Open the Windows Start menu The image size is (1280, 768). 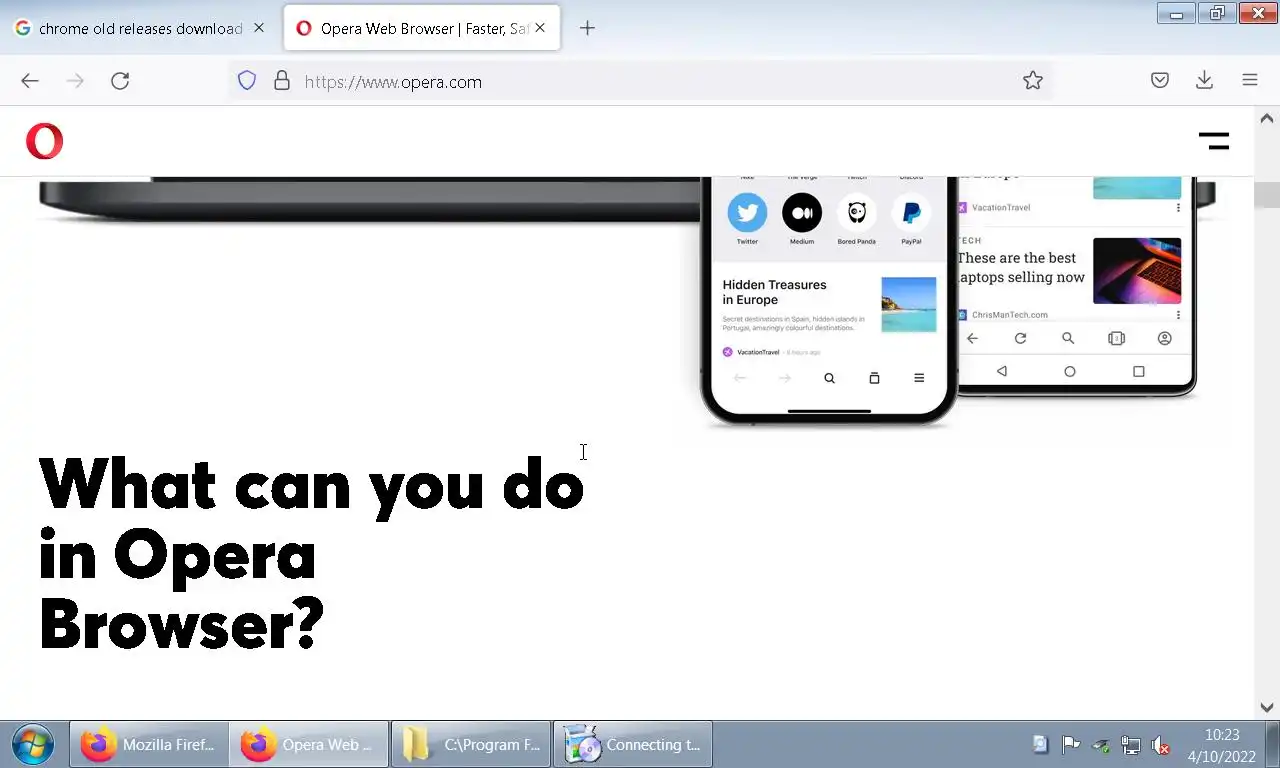tap(32, 744)
